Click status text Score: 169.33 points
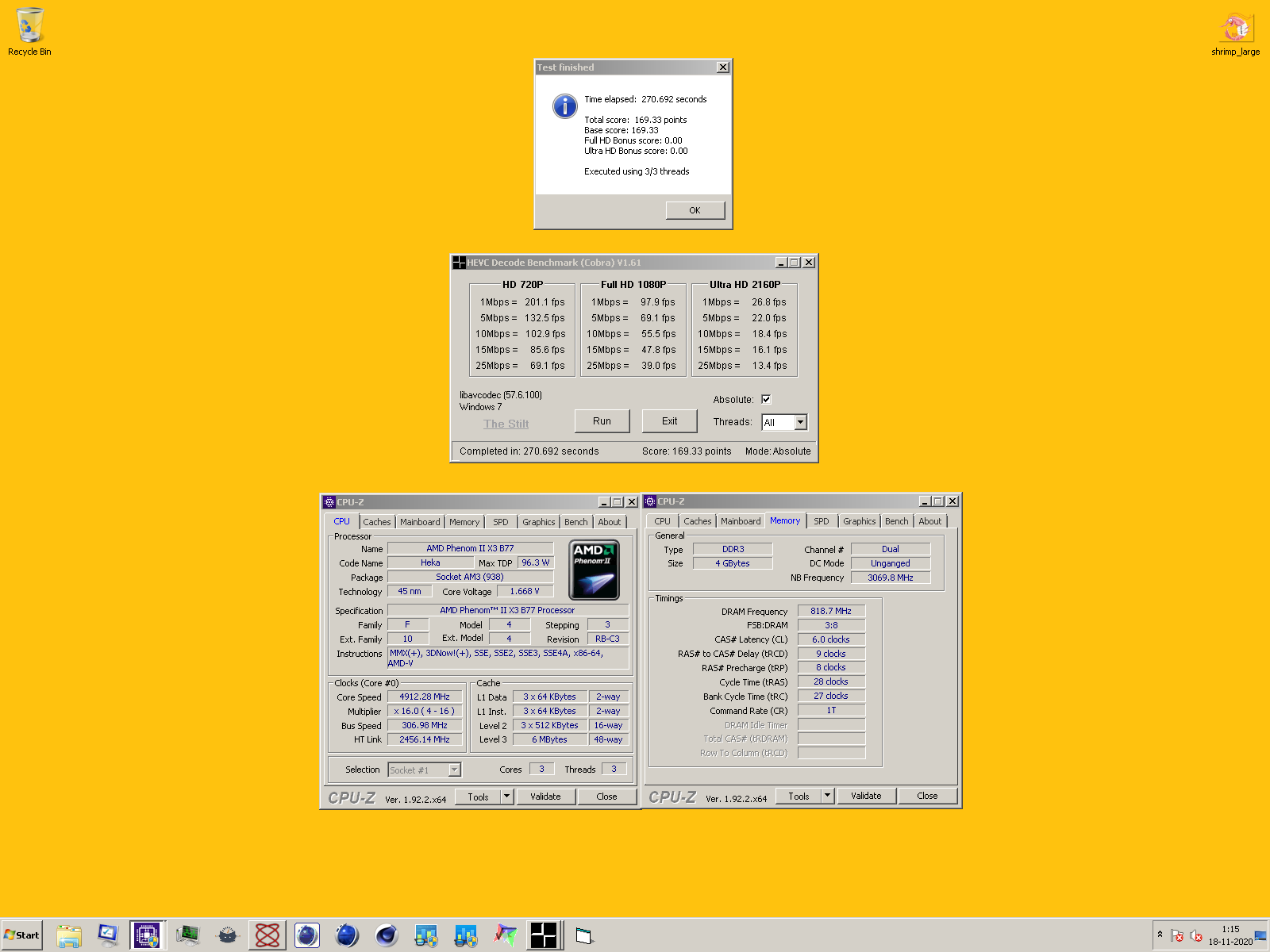This screenshot has height=952, width=1270. 687,451
